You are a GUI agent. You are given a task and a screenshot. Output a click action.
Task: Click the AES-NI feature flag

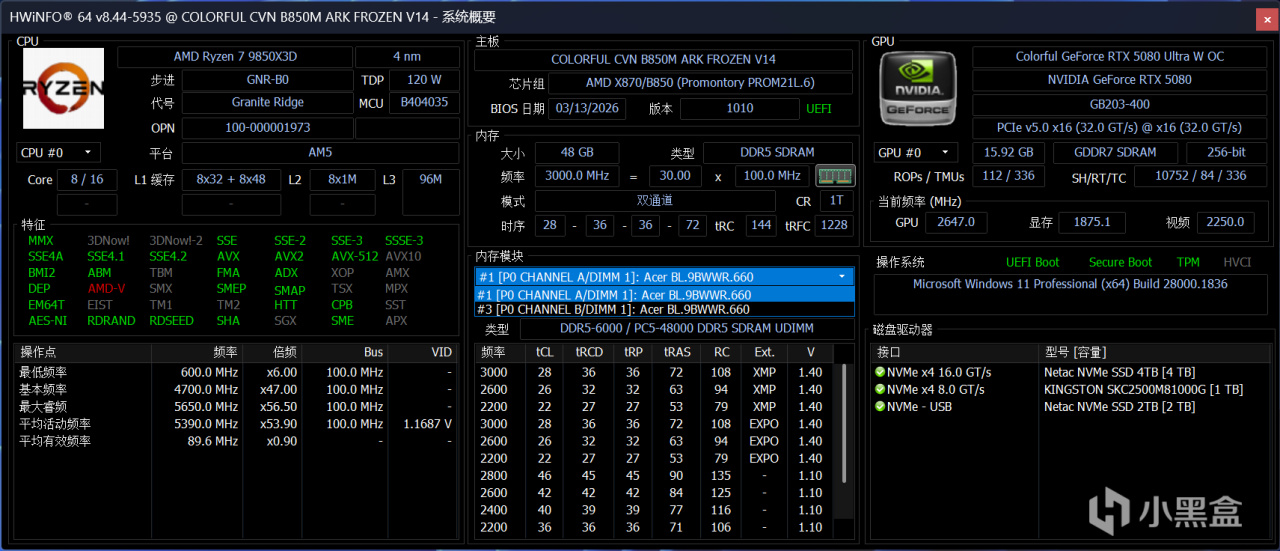coord(47,320)
